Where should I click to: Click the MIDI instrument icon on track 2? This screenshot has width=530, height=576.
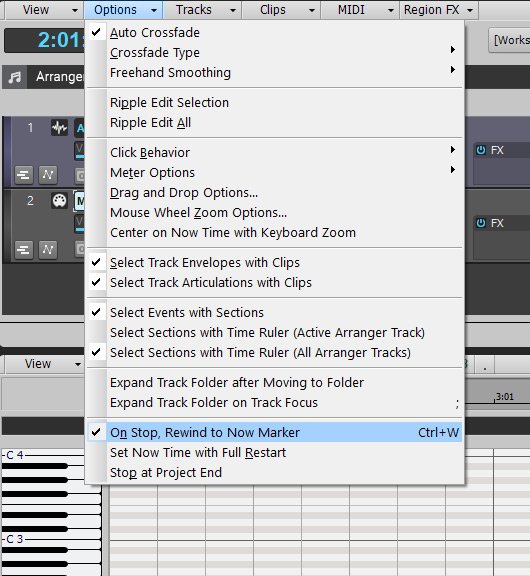pos(59,201)
